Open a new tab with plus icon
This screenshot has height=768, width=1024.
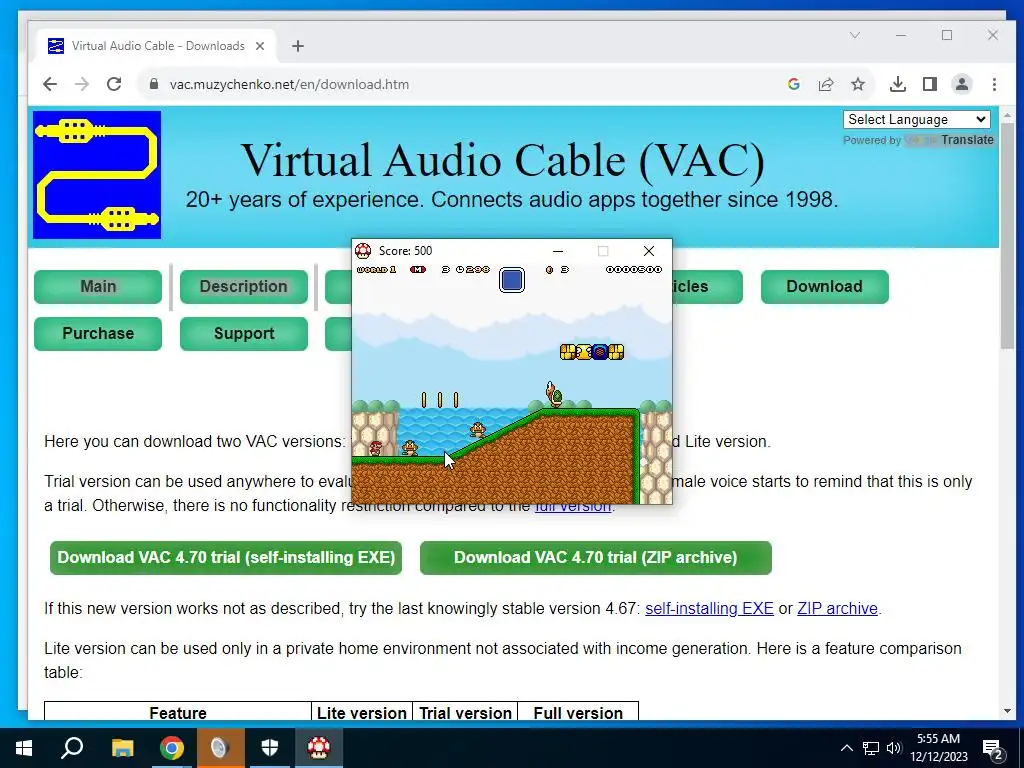(298, 46)
